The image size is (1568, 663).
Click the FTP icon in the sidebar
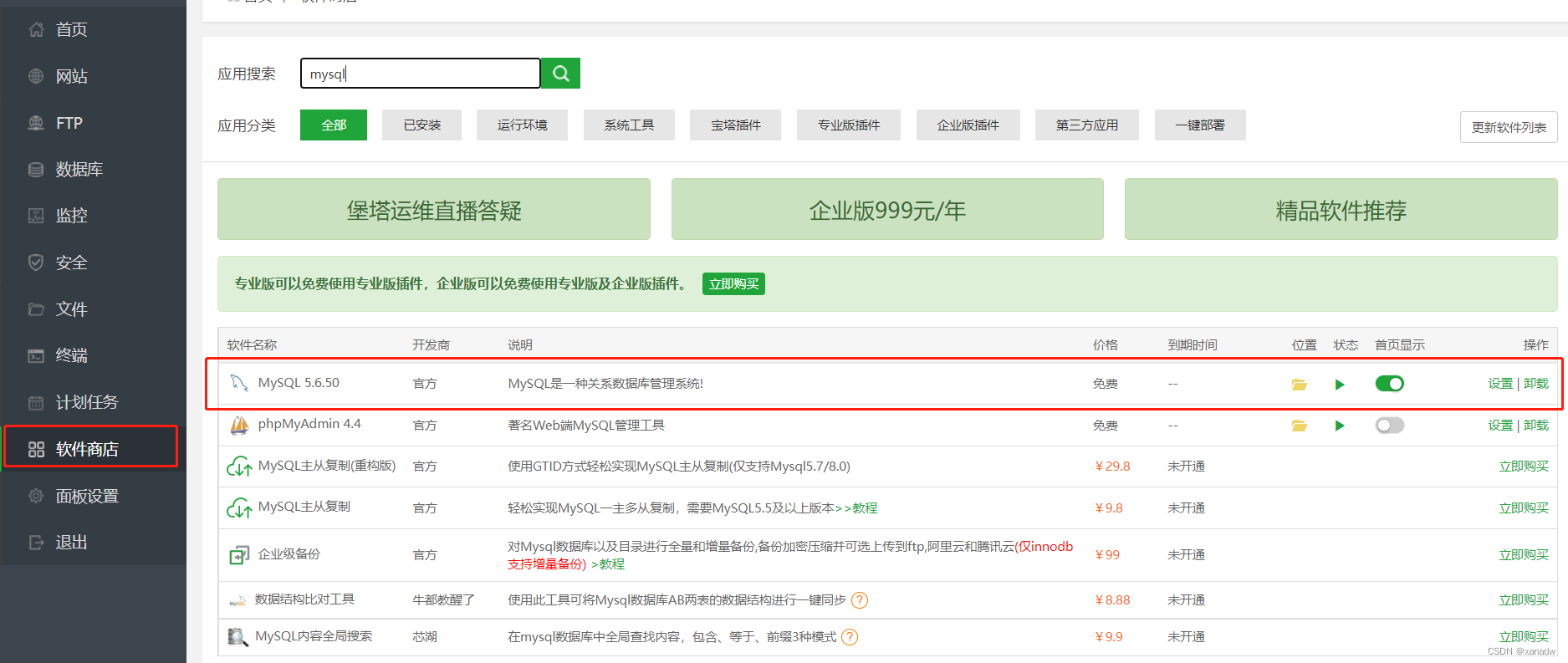click(36, 123)
